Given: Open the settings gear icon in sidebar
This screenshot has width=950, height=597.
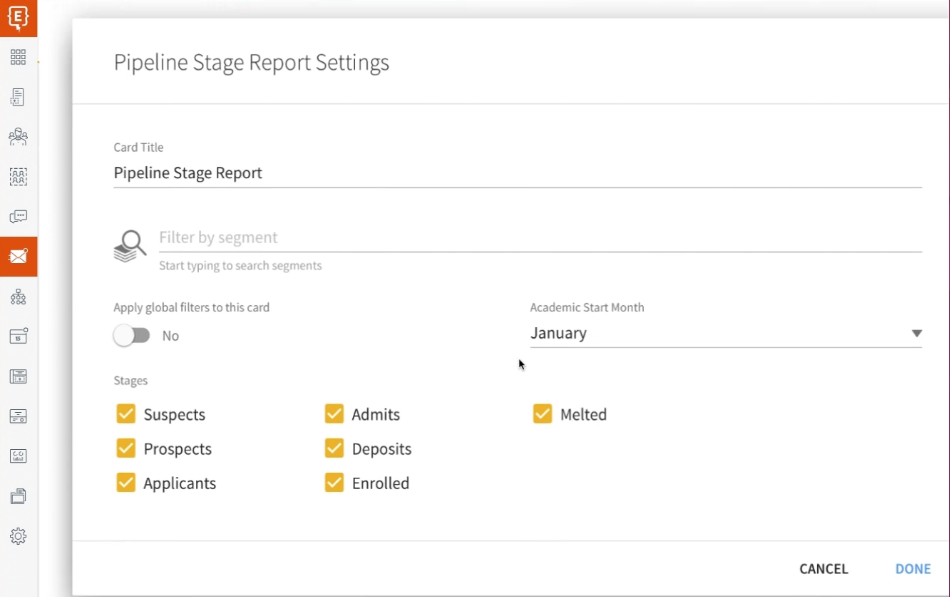Looking at the screenshot, I should tap(18, 536).
